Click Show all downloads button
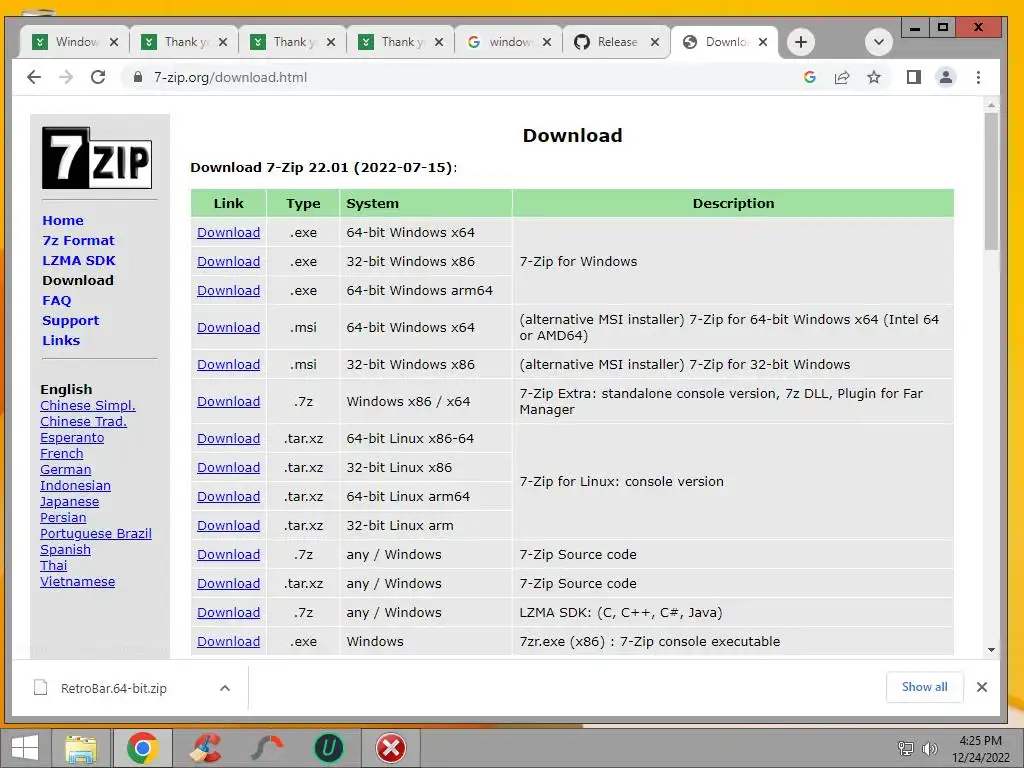The height and width of the screenshot is (768, 1024). [x=924, y=687]
